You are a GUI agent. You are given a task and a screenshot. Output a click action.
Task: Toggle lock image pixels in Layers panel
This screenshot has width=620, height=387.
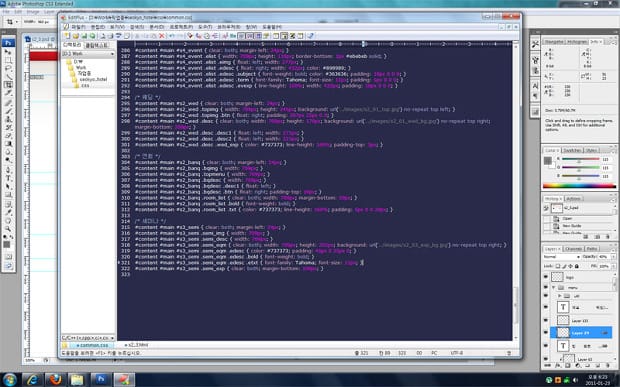pyautogui.click(x=564, y=266)
